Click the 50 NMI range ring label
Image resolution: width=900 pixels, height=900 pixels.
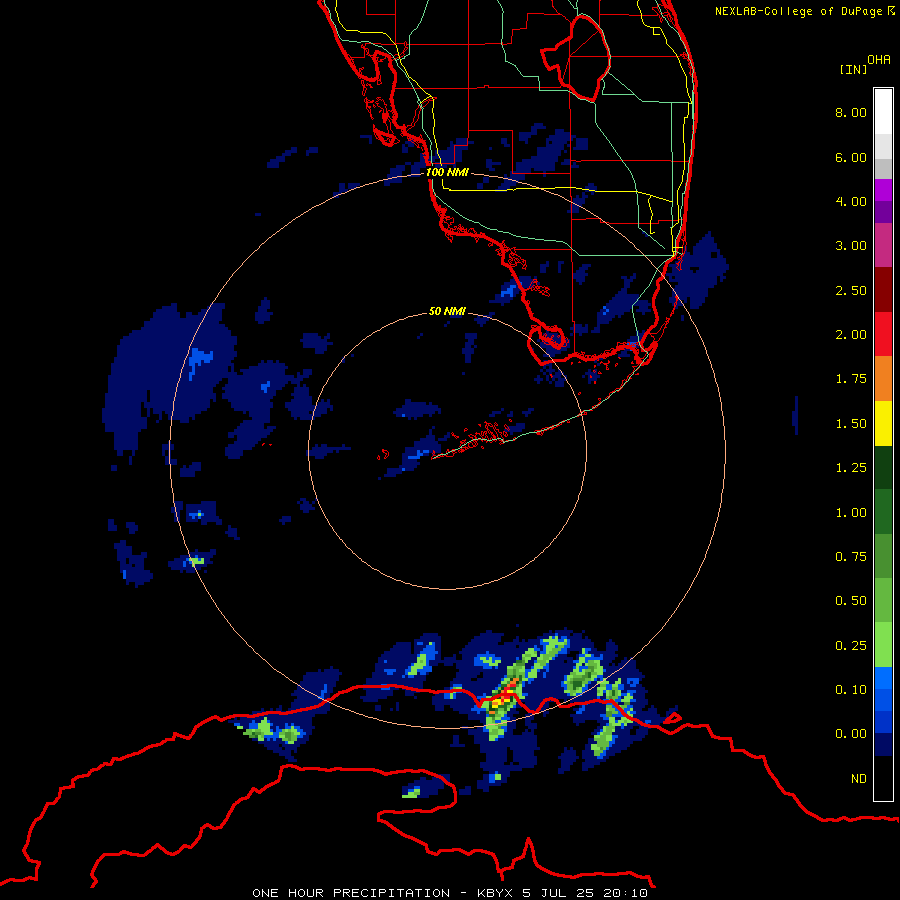point(447,311)
